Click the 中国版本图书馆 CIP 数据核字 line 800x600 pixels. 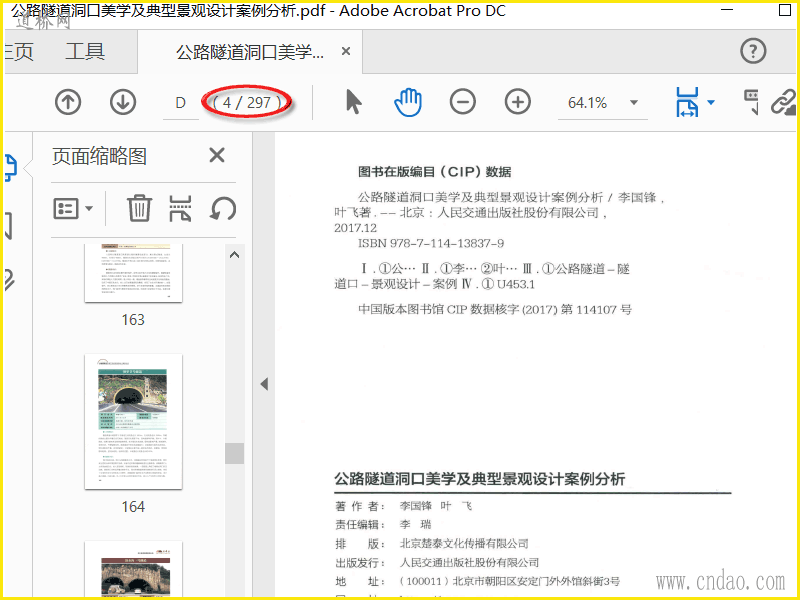[495, 310]
